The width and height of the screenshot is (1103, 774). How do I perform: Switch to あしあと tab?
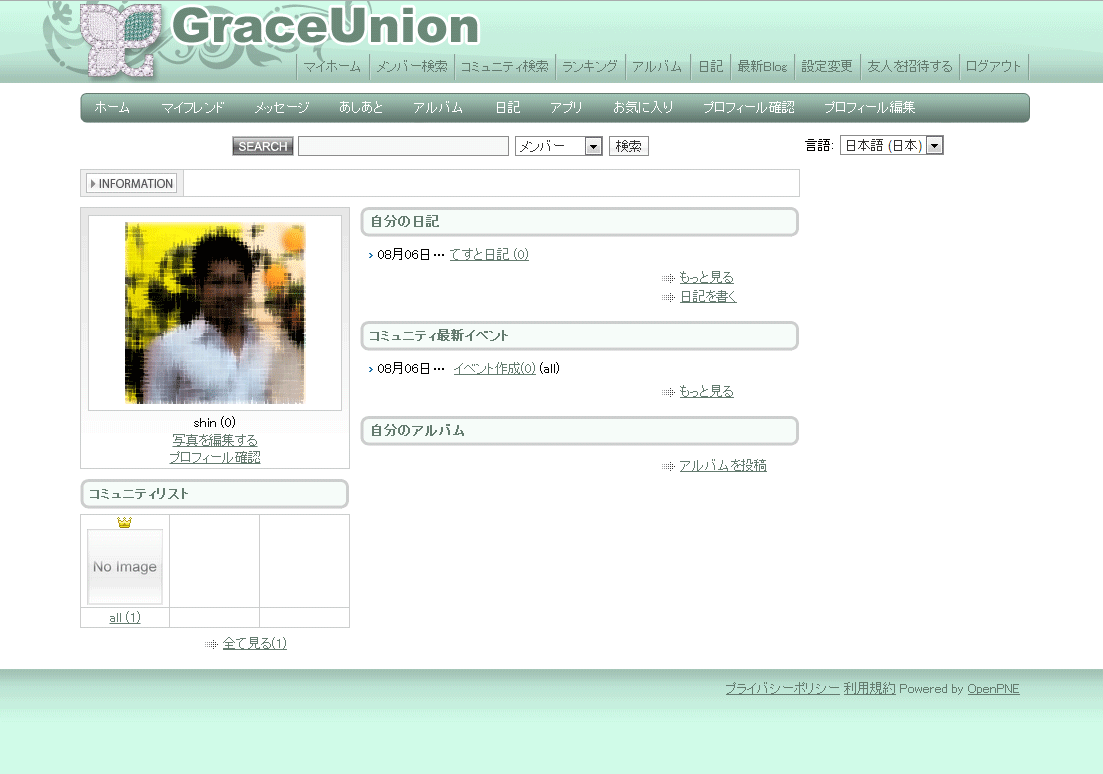(361, 108)
